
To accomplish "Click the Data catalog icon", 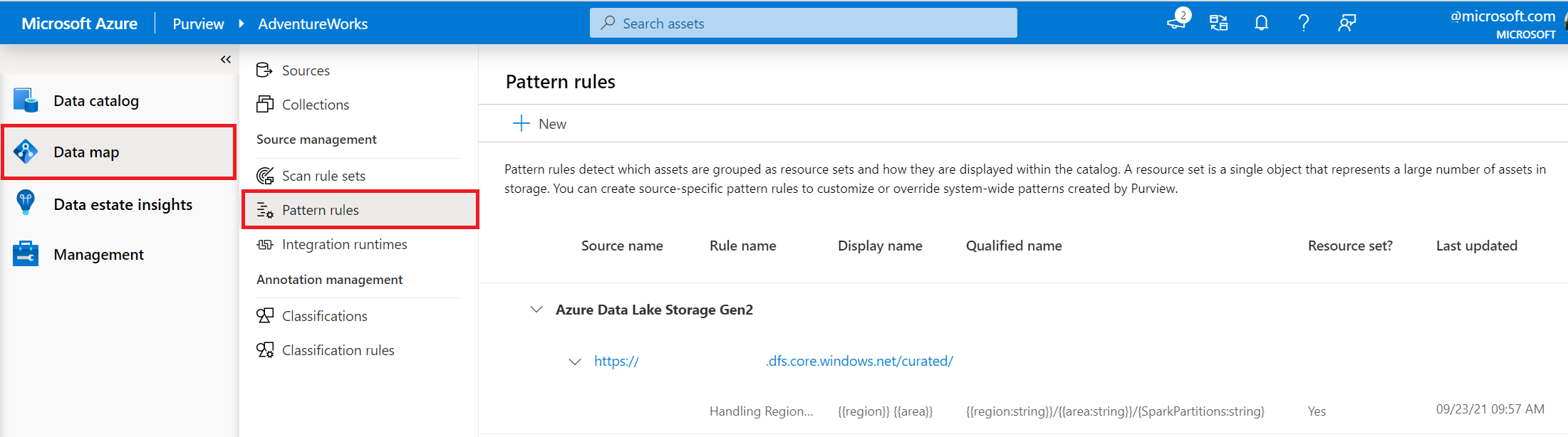I will pos(26,100).
